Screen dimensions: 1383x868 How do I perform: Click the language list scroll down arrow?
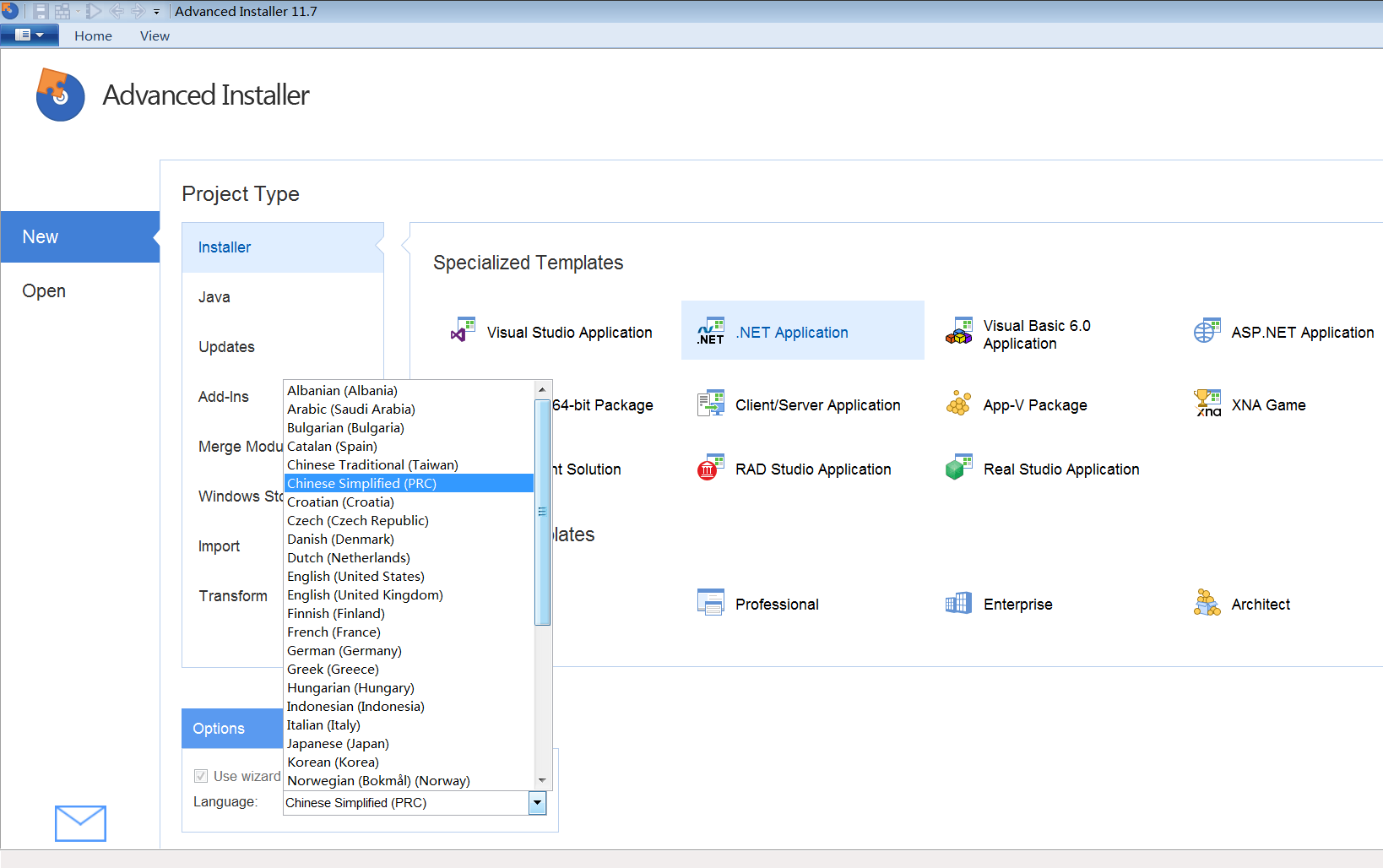[x=542, y=780]
